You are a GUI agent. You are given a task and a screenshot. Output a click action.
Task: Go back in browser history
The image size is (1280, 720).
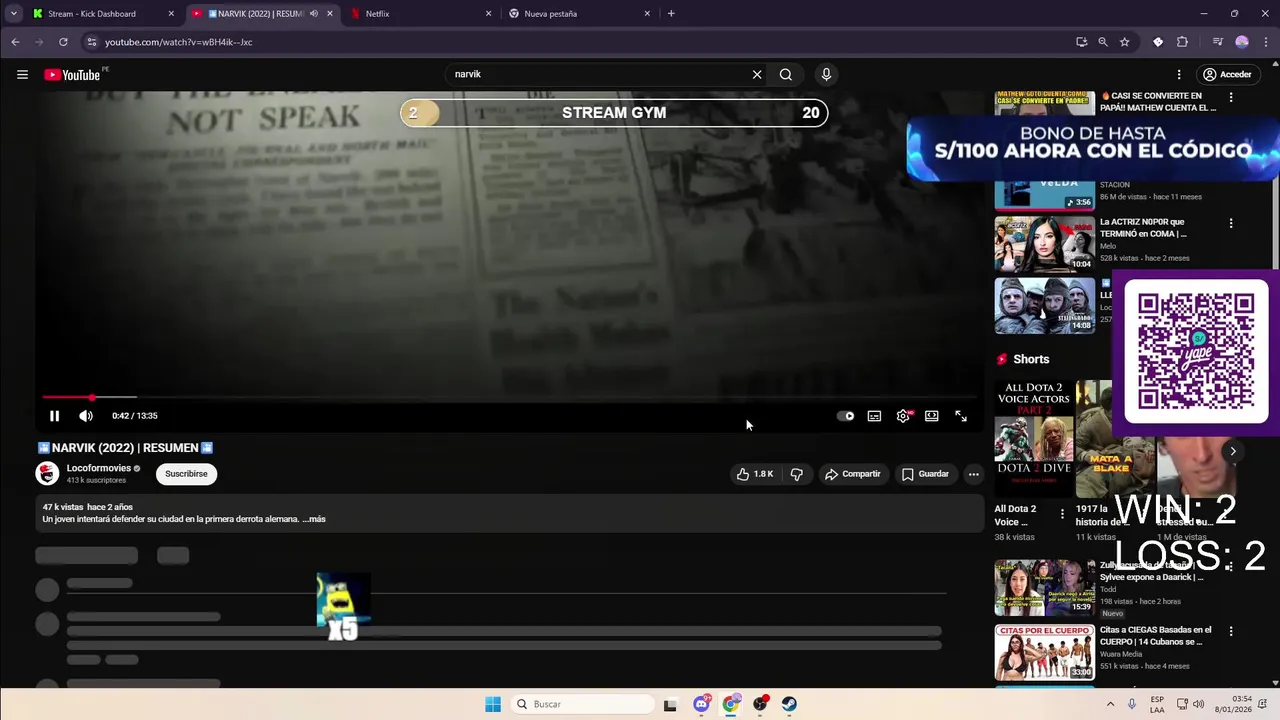(x=15, y=42)
